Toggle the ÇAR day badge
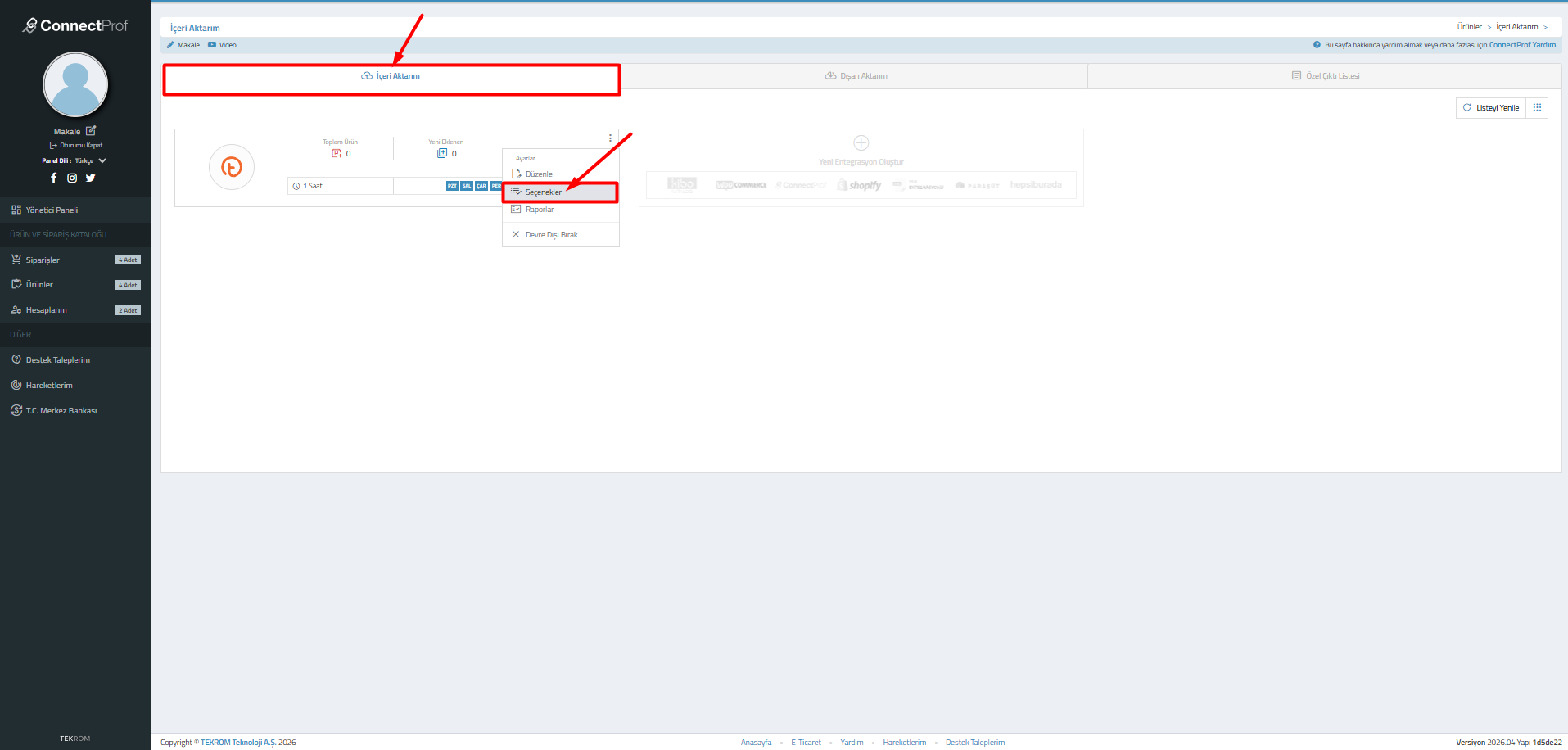Screen dimensions: 1568x750 click(481, 187)
